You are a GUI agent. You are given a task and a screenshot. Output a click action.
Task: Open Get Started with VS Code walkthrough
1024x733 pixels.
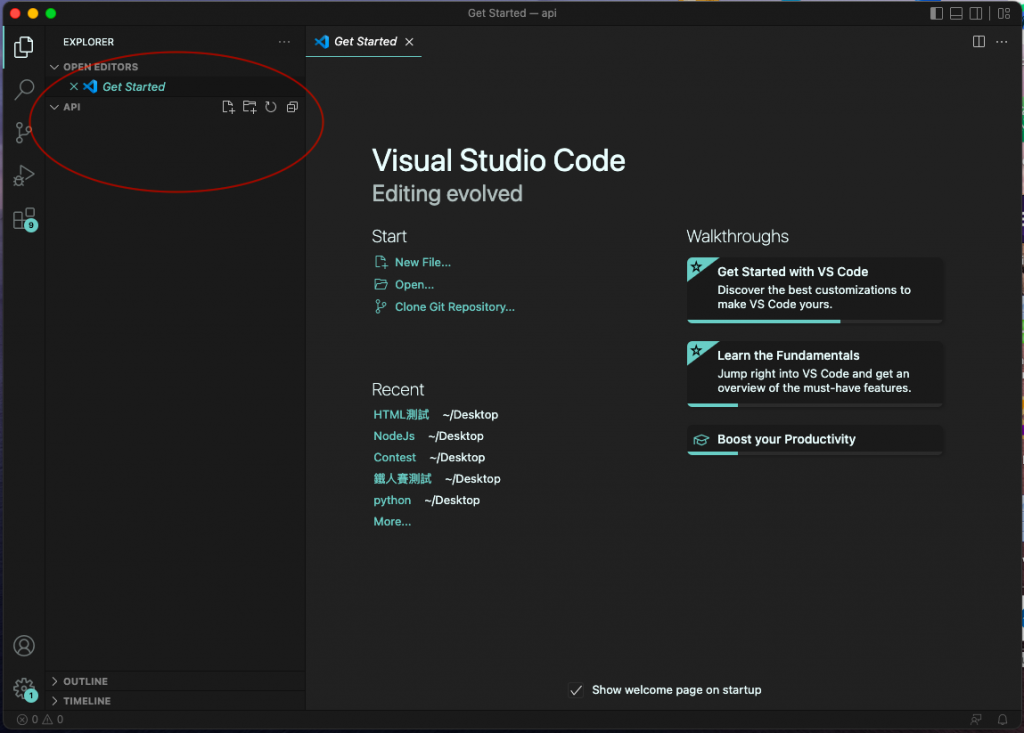click(x=814, y=290)
